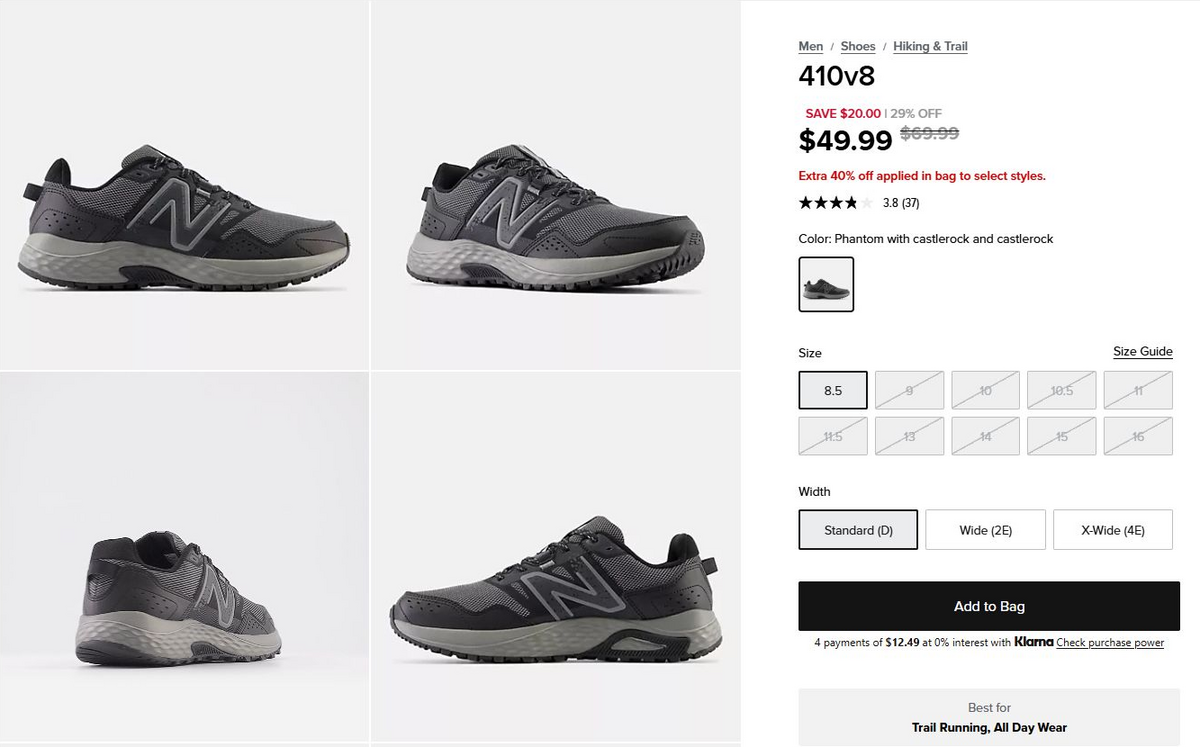Click the unavailable size 10.5 option
Screen dimensions: 1200x747
[1062, 390]
